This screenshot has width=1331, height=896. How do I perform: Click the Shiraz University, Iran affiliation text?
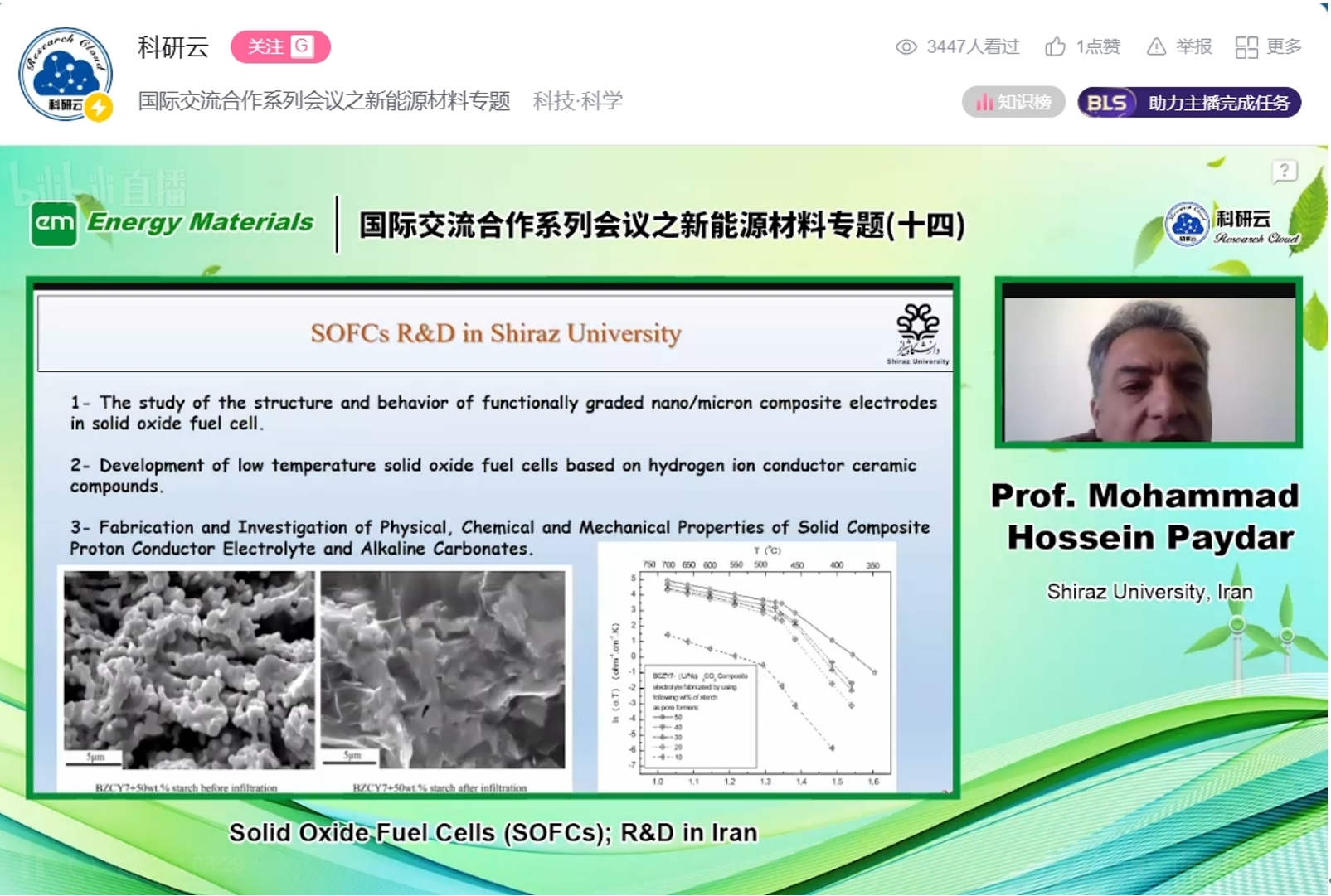(x=1149, y=592)
